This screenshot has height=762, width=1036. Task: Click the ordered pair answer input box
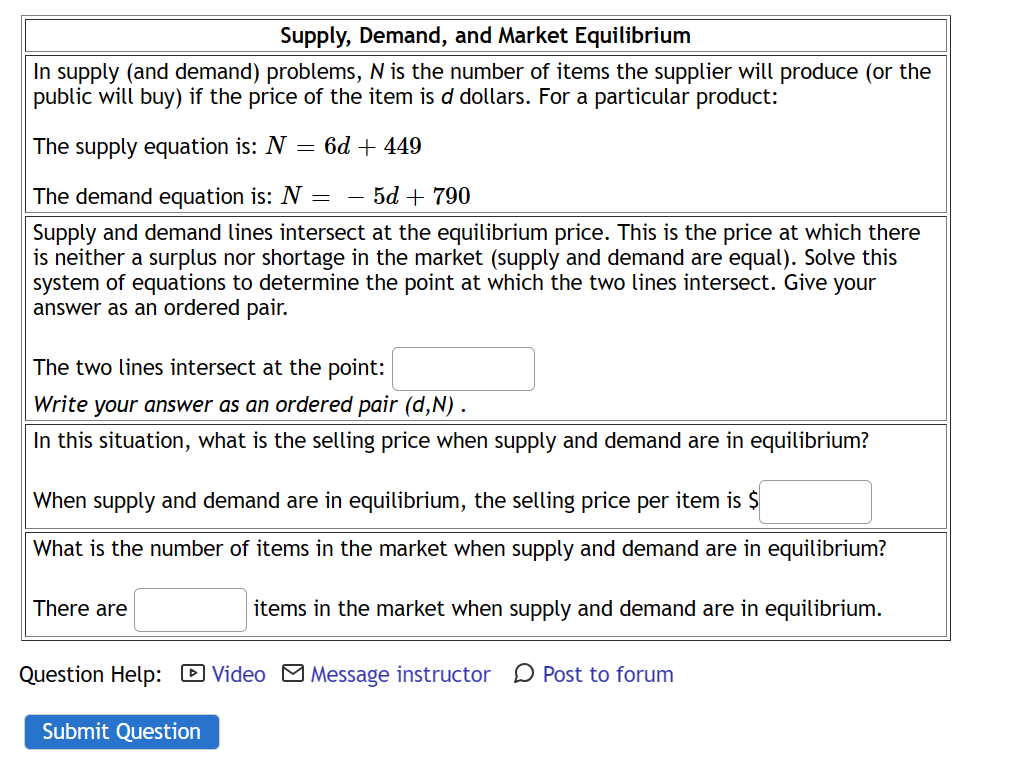click(x=463, y=368)
